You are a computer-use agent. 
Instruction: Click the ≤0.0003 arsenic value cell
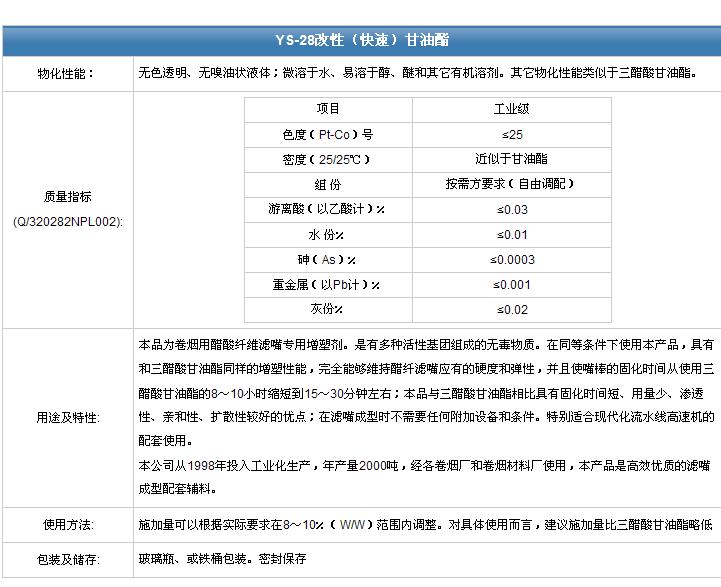click(512, 260)
